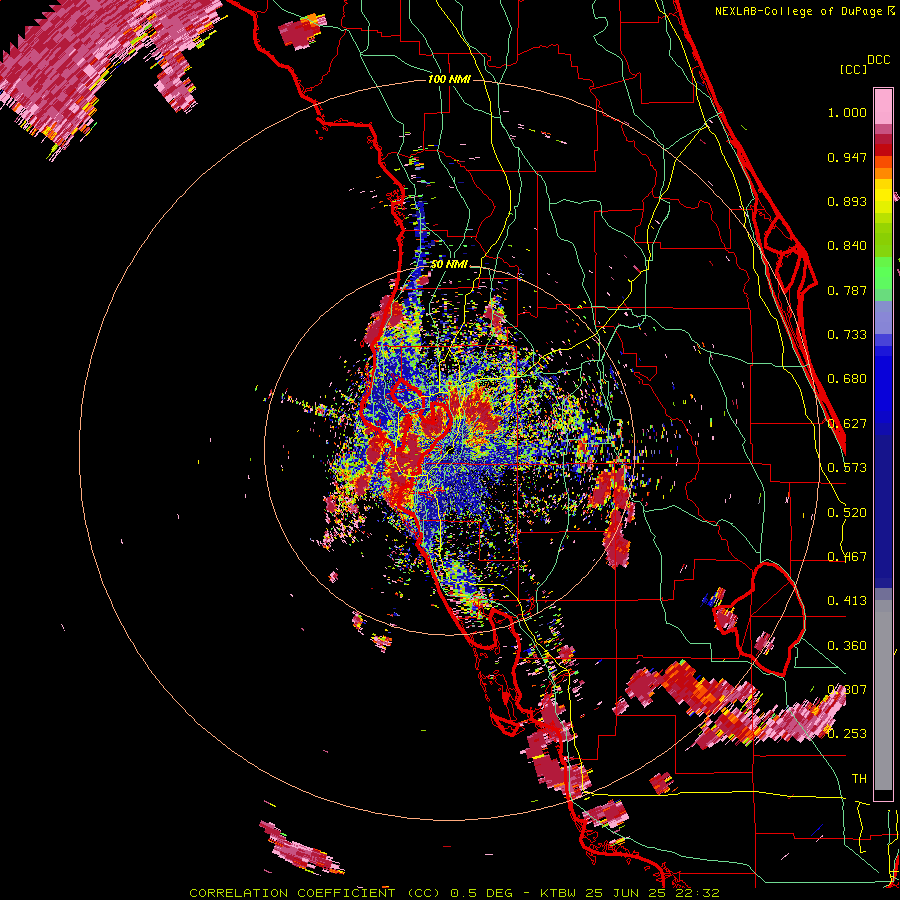Viewport: 900px width, 900px height.
Task: Click the 1.000 value on the scale
Action: pos(847,112)
